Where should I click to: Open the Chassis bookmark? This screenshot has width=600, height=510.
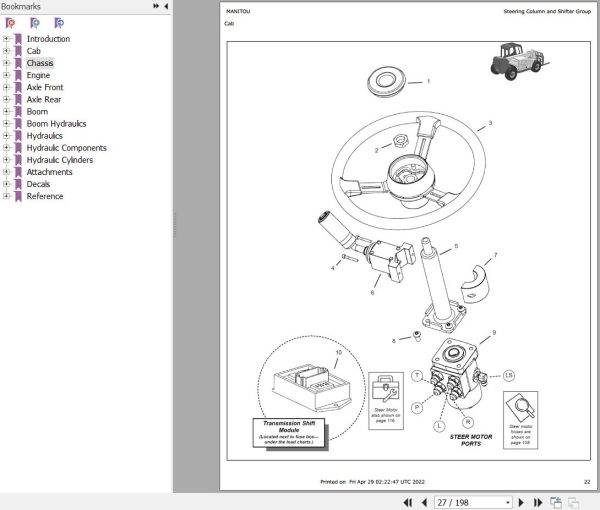pyautogui.click(x=40, y=63)
